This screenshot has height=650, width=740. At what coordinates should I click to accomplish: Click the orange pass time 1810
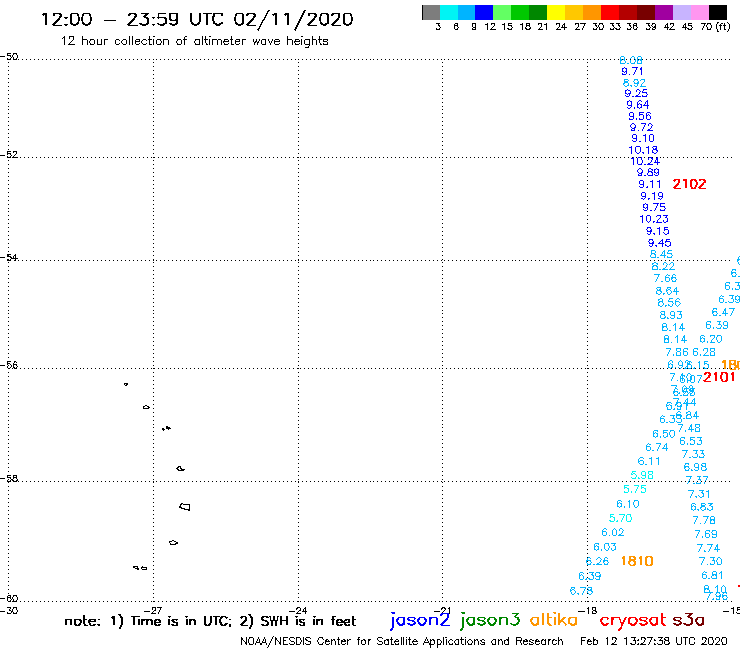click(x=637, y=561)
